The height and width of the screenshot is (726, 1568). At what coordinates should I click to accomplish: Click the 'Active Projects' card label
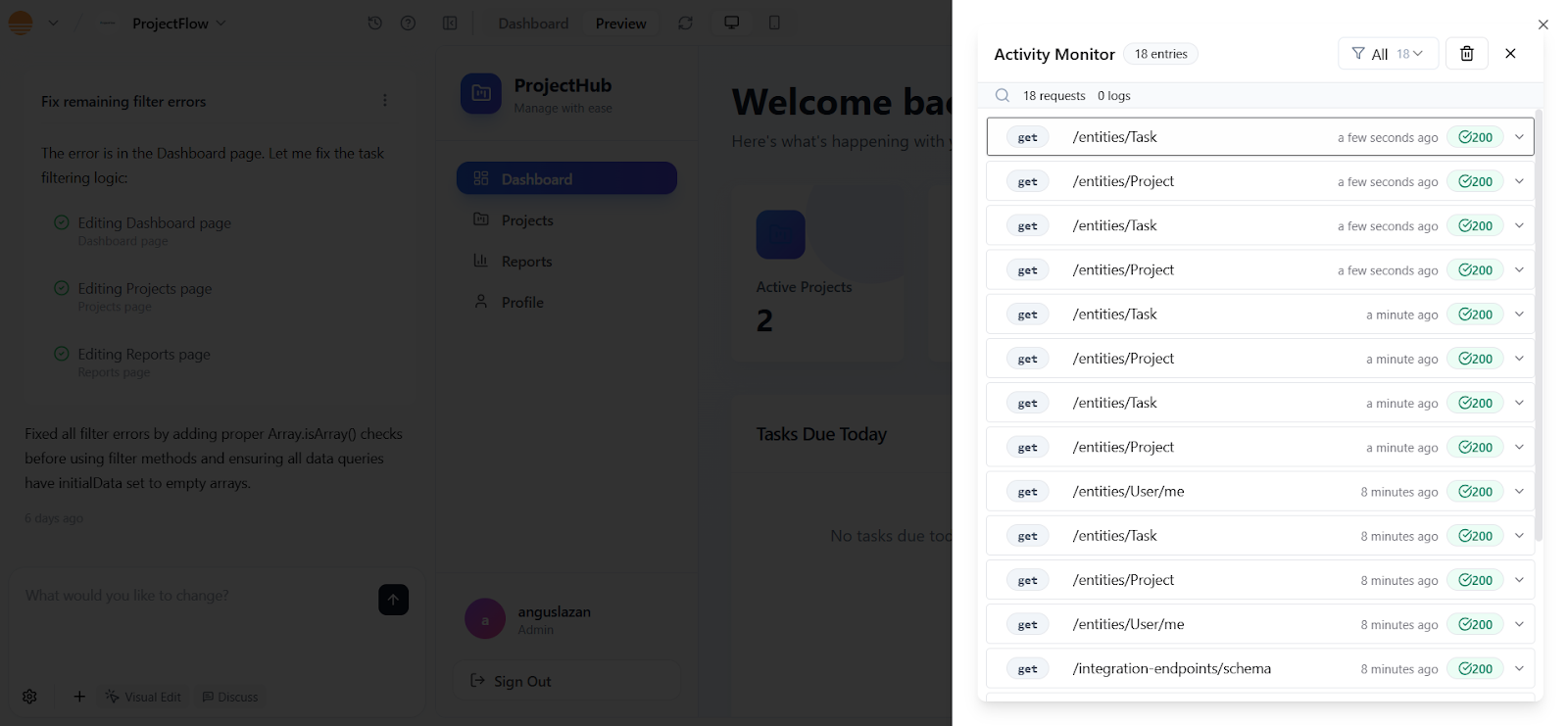(804, 287)
